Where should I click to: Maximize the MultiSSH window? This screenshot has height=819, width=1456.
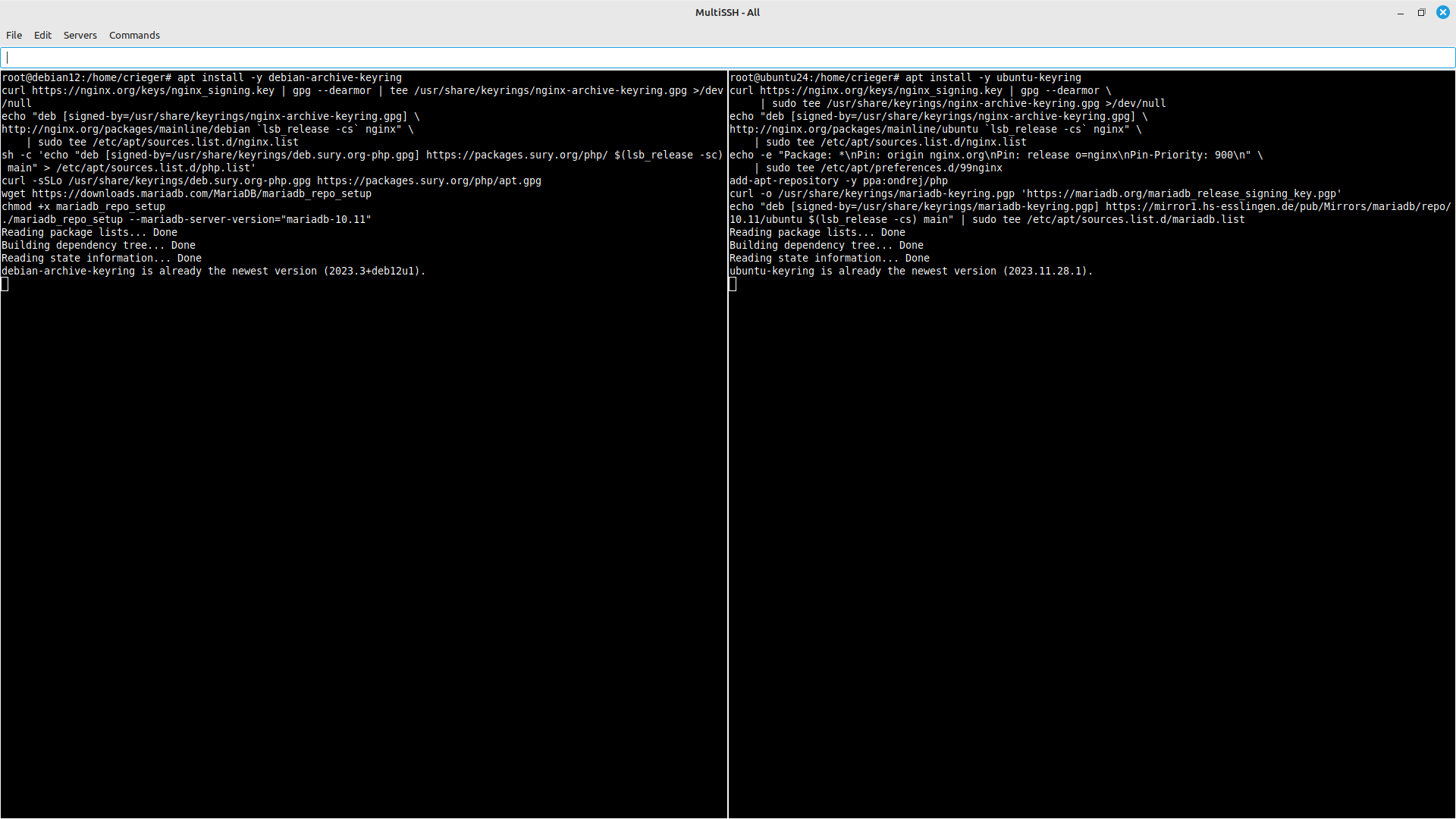1421,12
